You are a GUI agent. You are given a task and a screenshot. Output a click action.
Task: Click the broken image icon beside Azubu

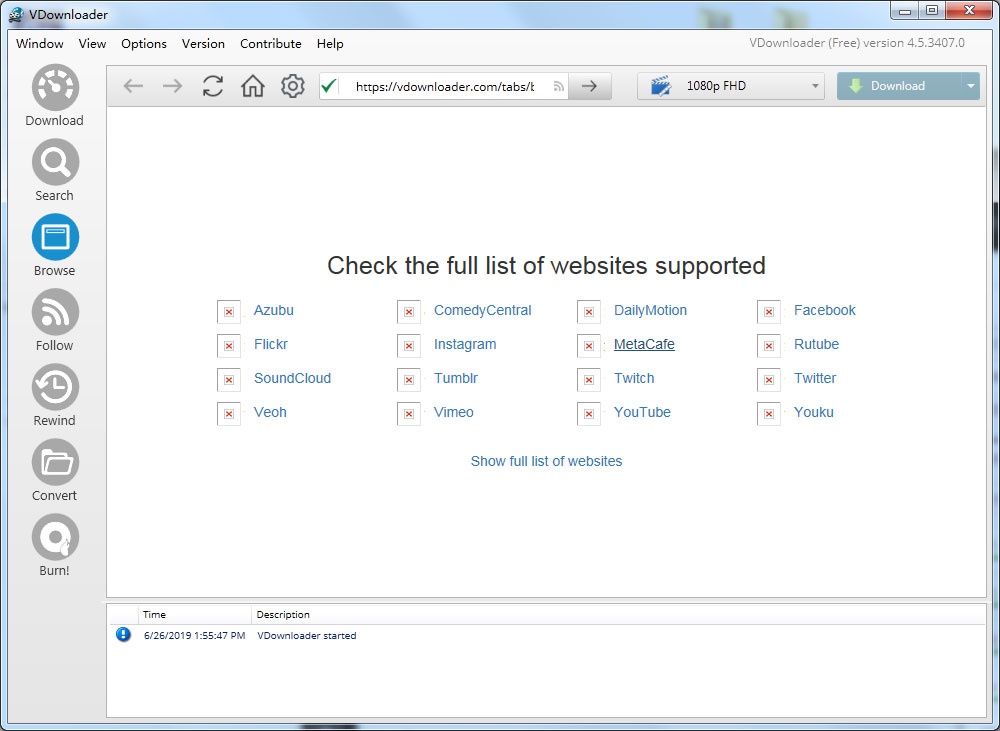click(x=229, y=312)
